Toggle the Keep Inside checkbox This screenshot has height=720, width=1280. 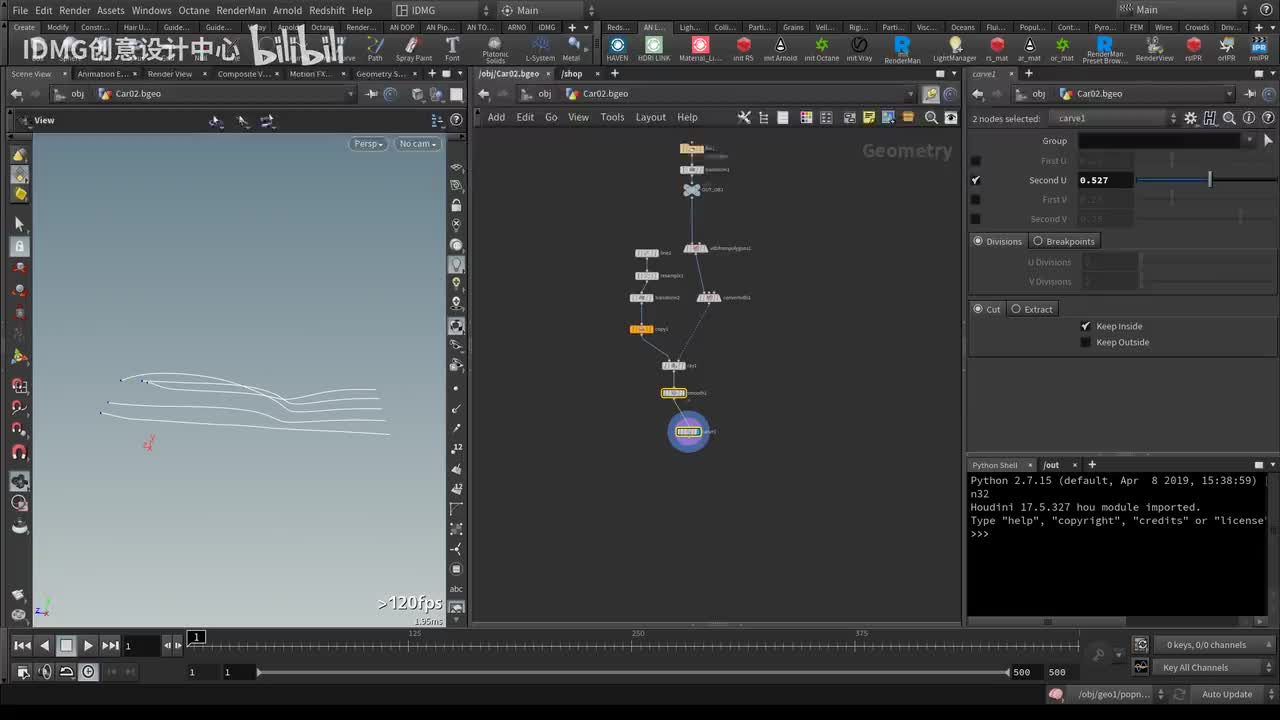1086,326
